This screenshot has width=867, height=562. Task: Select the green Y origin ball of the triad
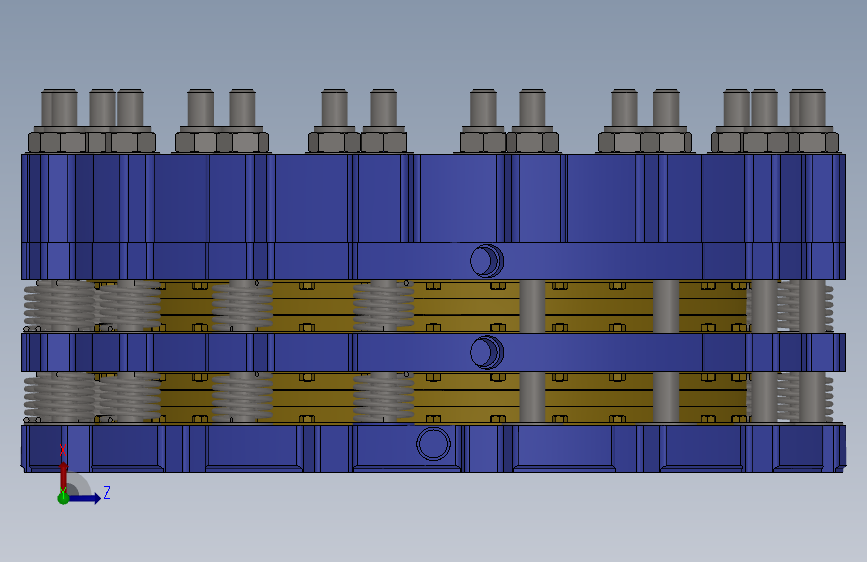(63, 498)
